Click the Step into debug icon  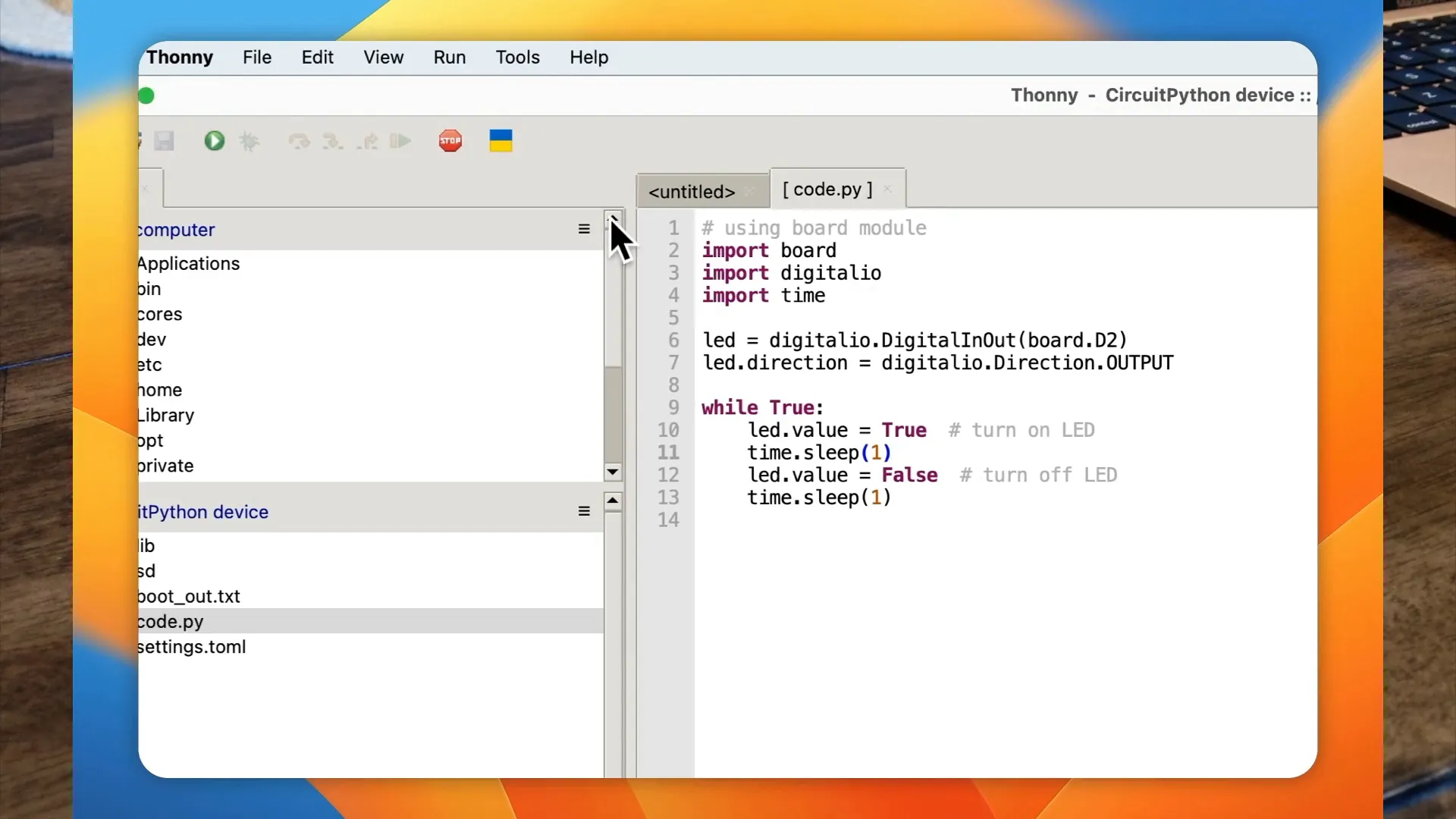coord(333,141)
